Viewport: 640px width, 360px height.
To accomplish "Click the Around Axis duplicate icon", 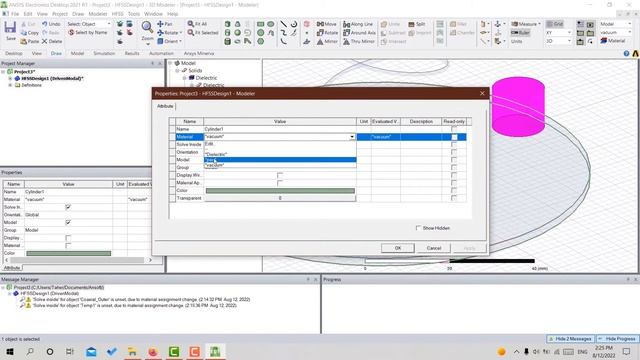I will (347, 33).
